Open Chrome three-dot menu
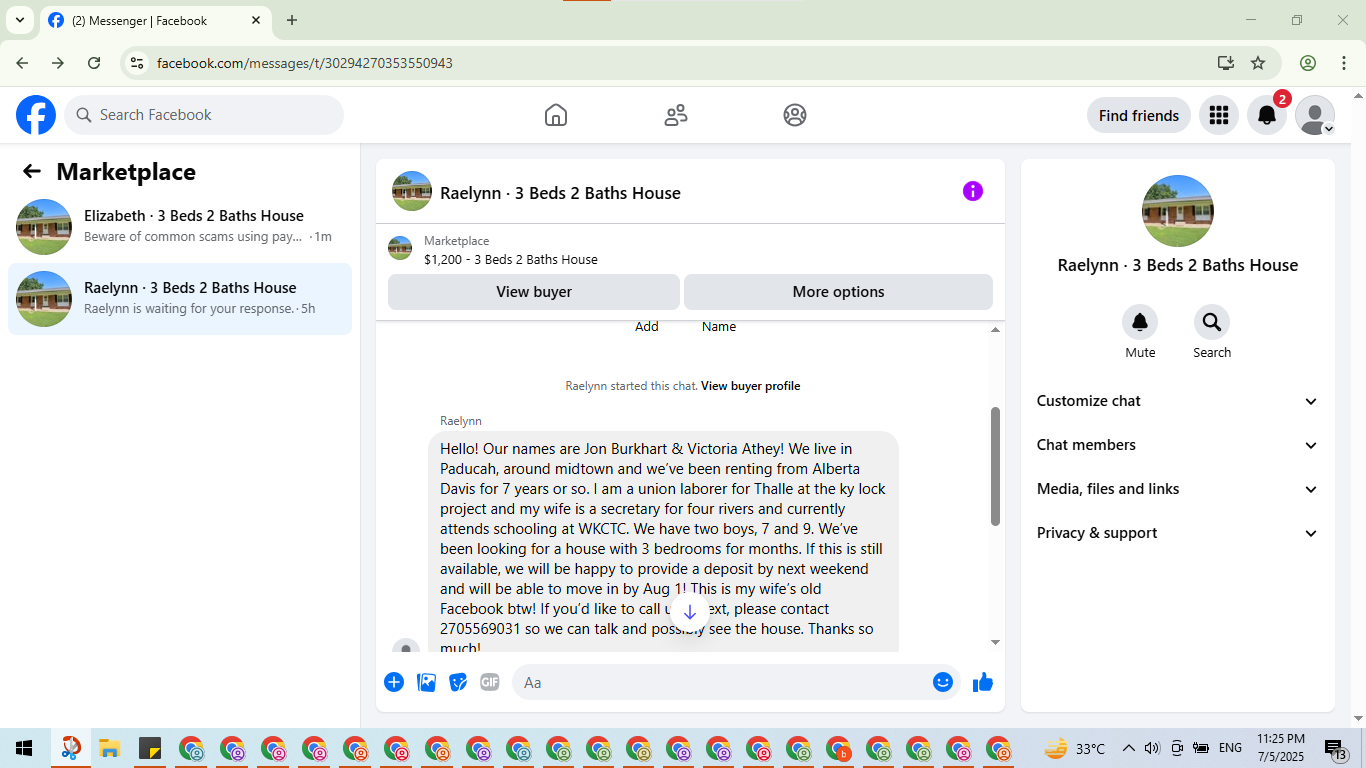The width and height of the screenshot is (1366, 768). tap(1343, 63)
